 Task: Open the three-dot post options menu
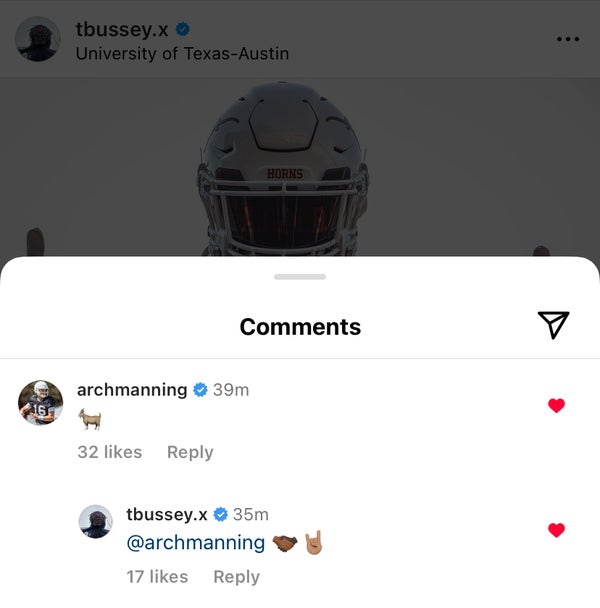[567, 39]
